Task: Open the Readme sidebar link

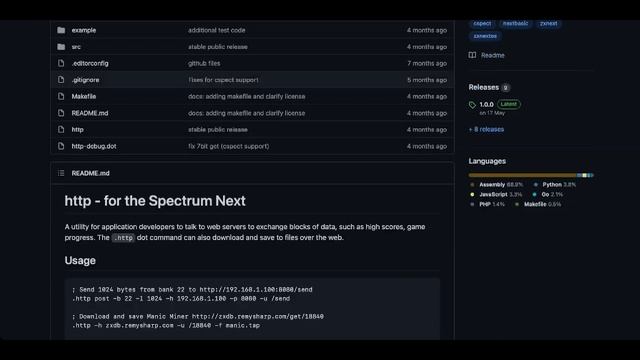Action: click(493, 55)
